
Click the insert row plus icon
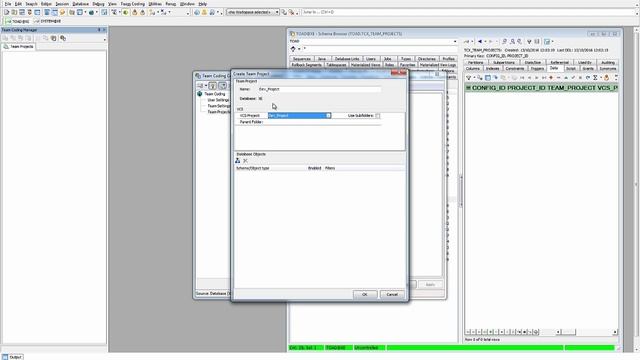coord(551,78)
